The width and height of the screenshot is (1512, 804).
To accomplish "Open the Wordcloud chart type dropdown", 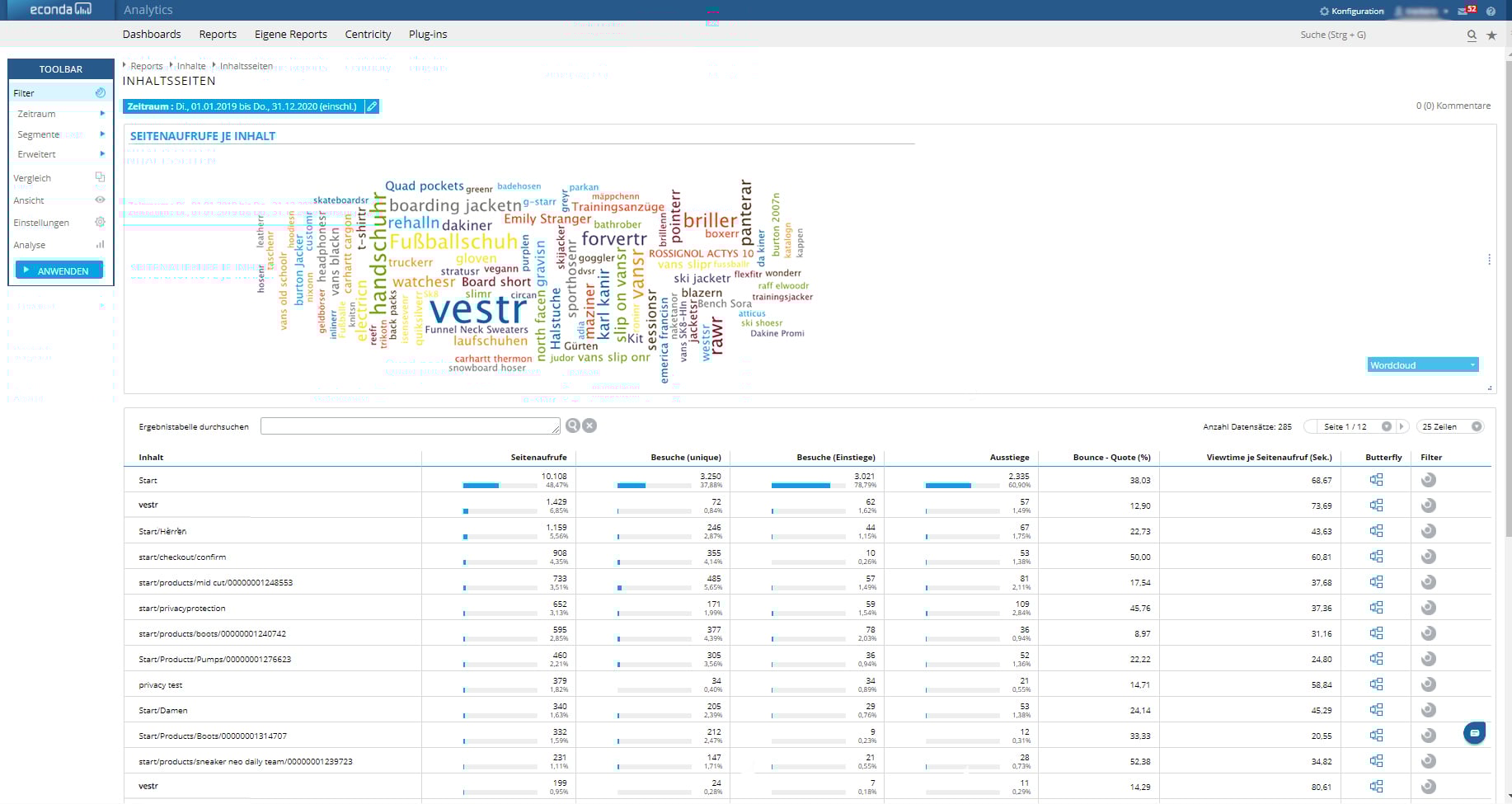I will point(1422,365).
